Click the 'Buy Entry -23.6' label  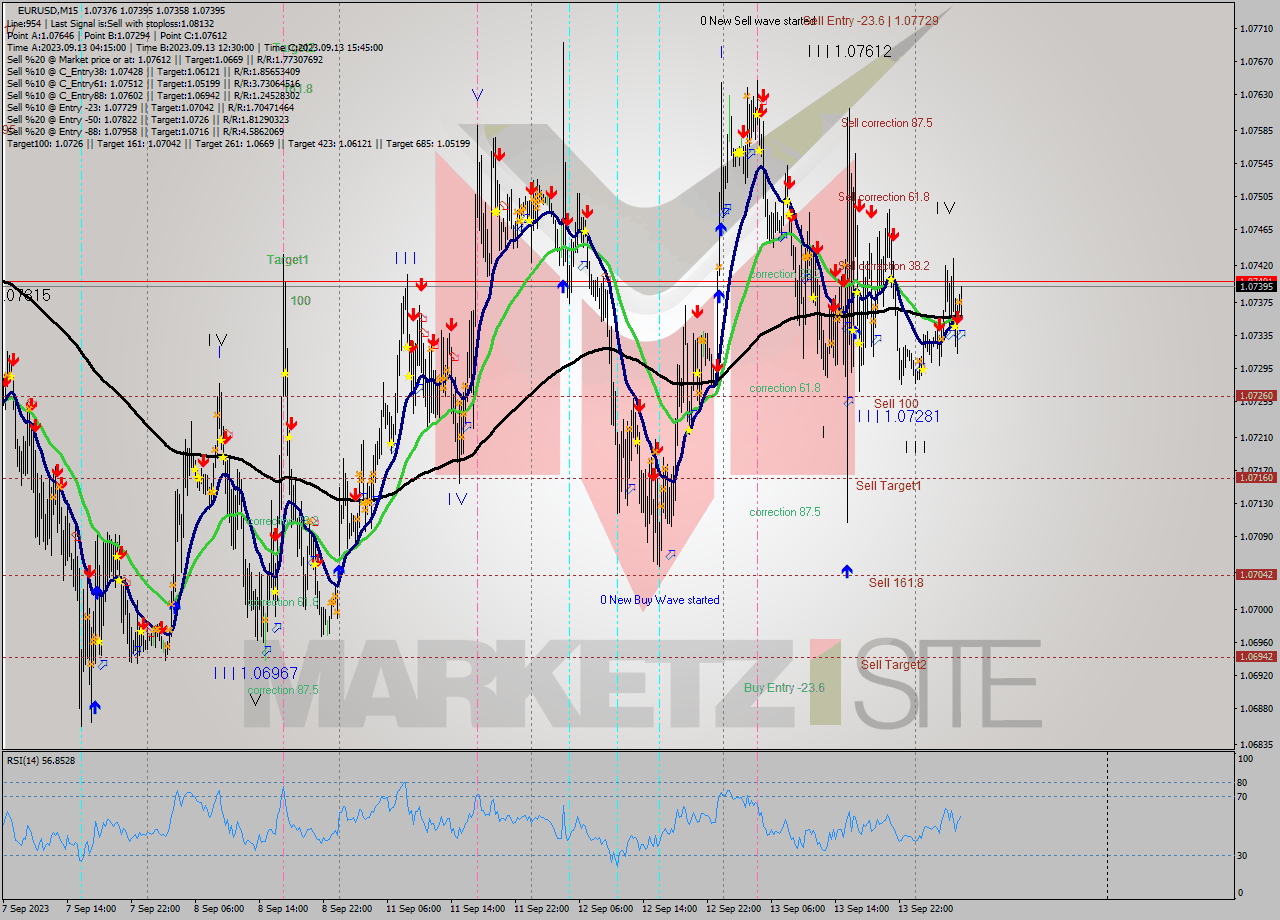(x=784, y=688)
